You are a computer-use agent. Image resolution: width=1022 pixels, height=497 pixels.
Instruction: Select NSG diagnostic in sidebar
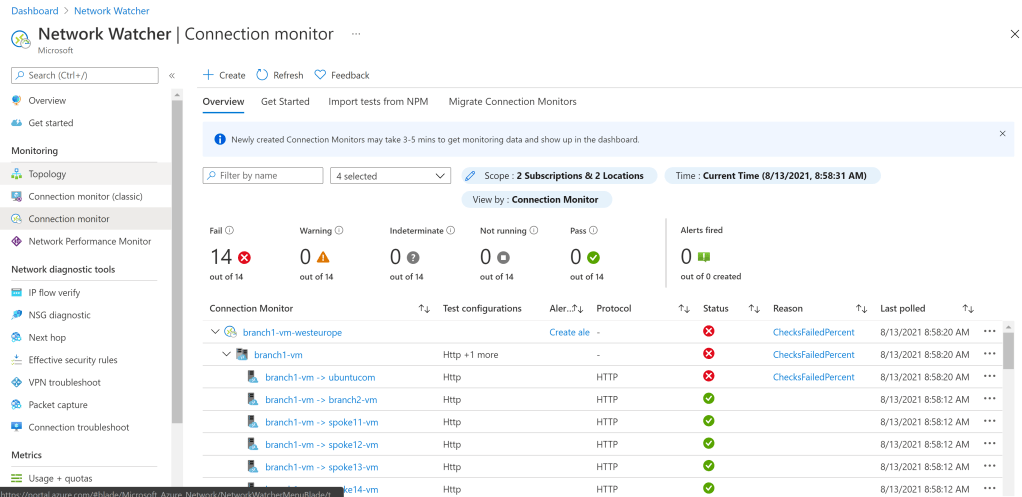pos(59,315)
